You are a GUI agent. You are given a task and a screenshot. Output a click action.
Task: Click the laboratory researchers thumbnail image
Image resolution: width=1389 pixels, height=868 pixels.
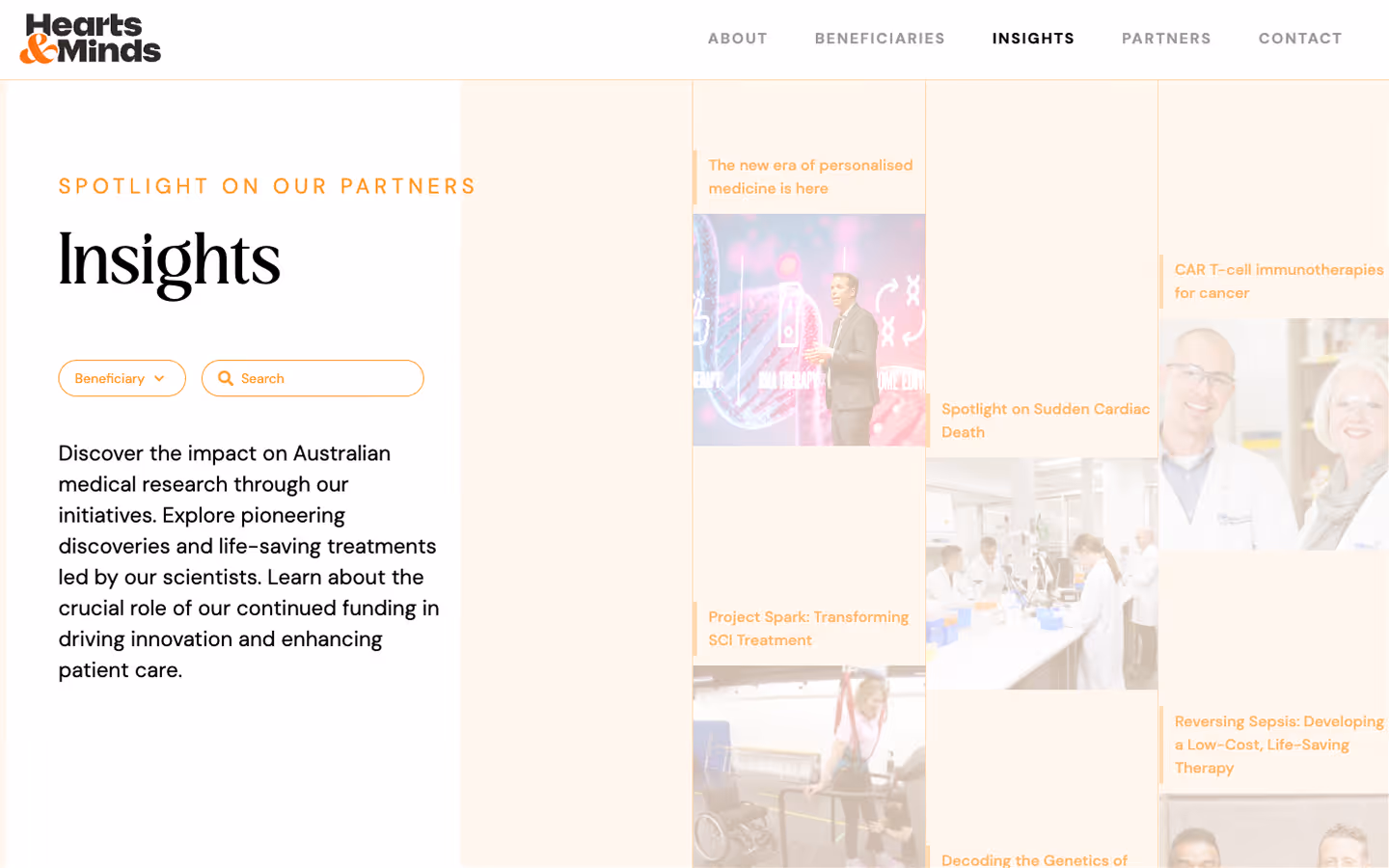(x=1042, y=574)
